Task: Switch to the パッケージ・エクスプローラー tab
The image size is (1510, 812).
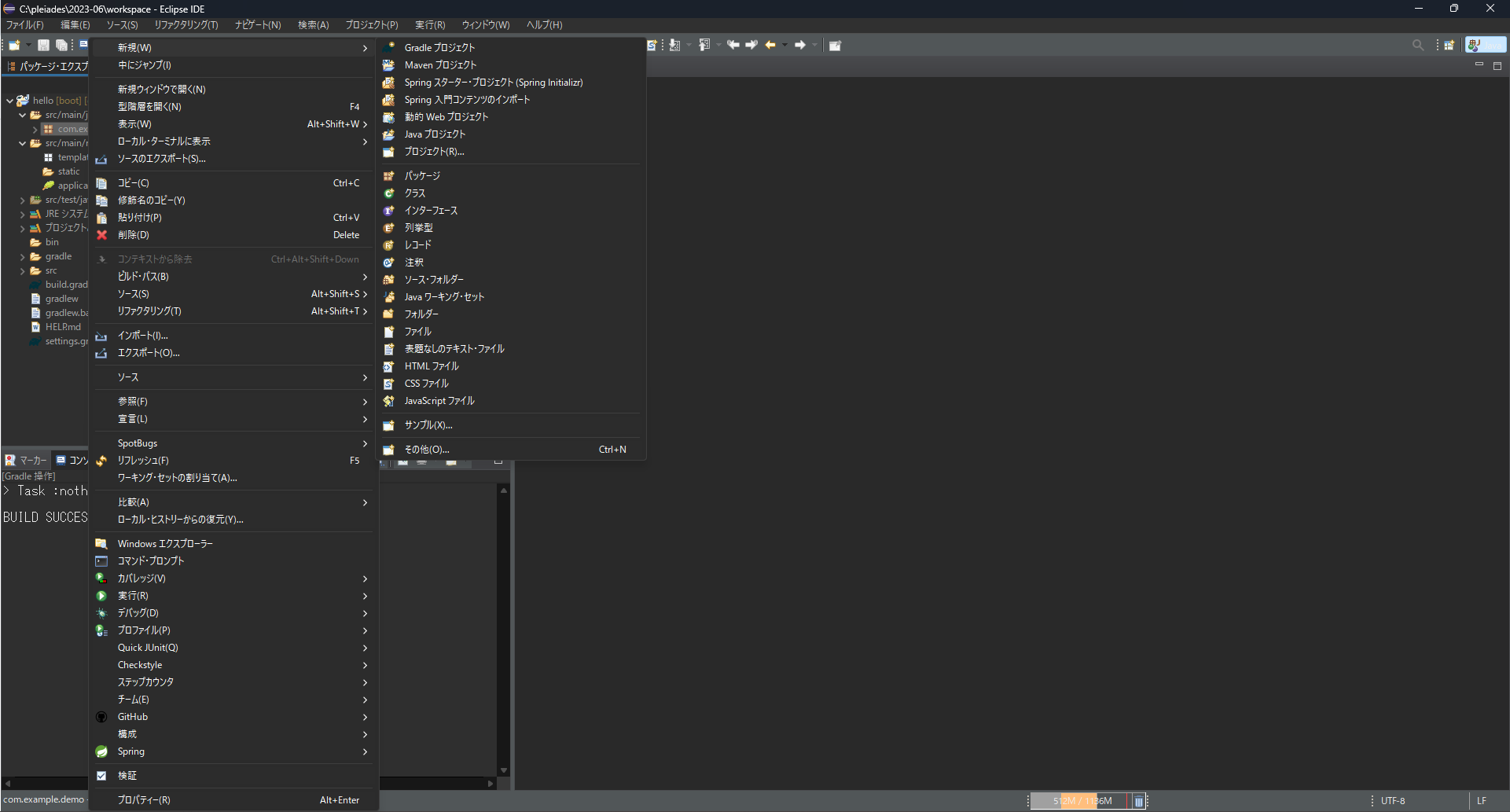Action: pyautogui.click(x=47, y=67)
